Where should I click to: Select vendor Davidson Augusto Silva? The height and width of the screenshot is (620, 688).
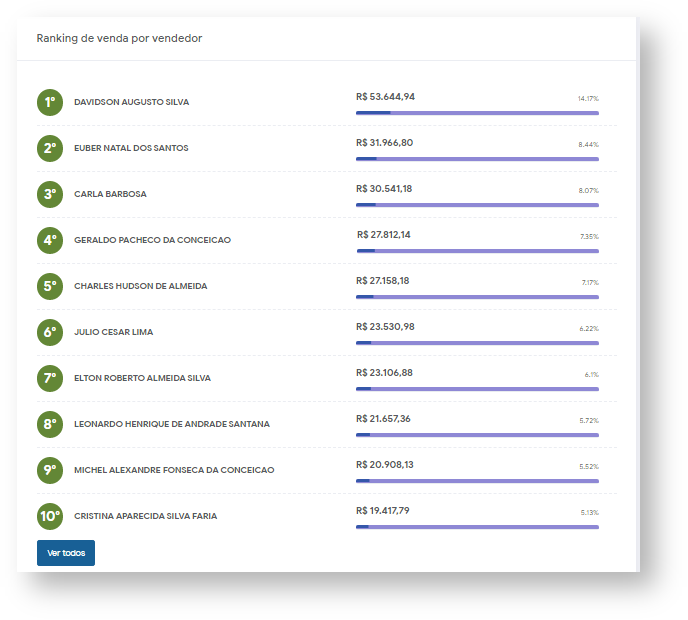(131, 102)
